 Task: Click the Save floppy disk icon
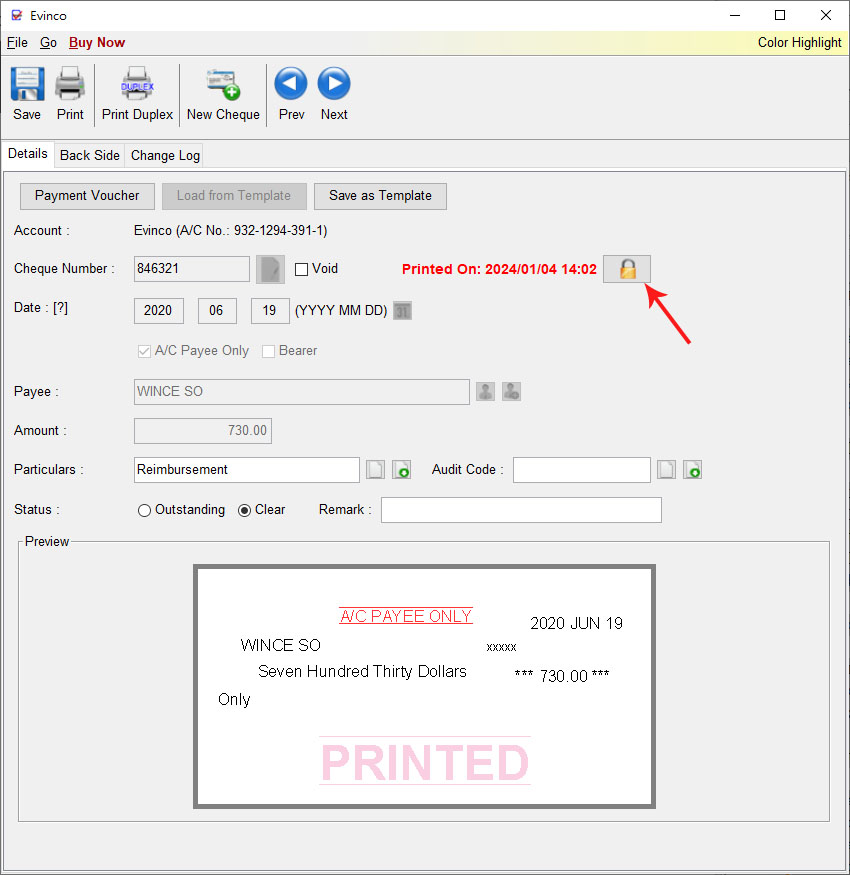click(x=27, y=84)
